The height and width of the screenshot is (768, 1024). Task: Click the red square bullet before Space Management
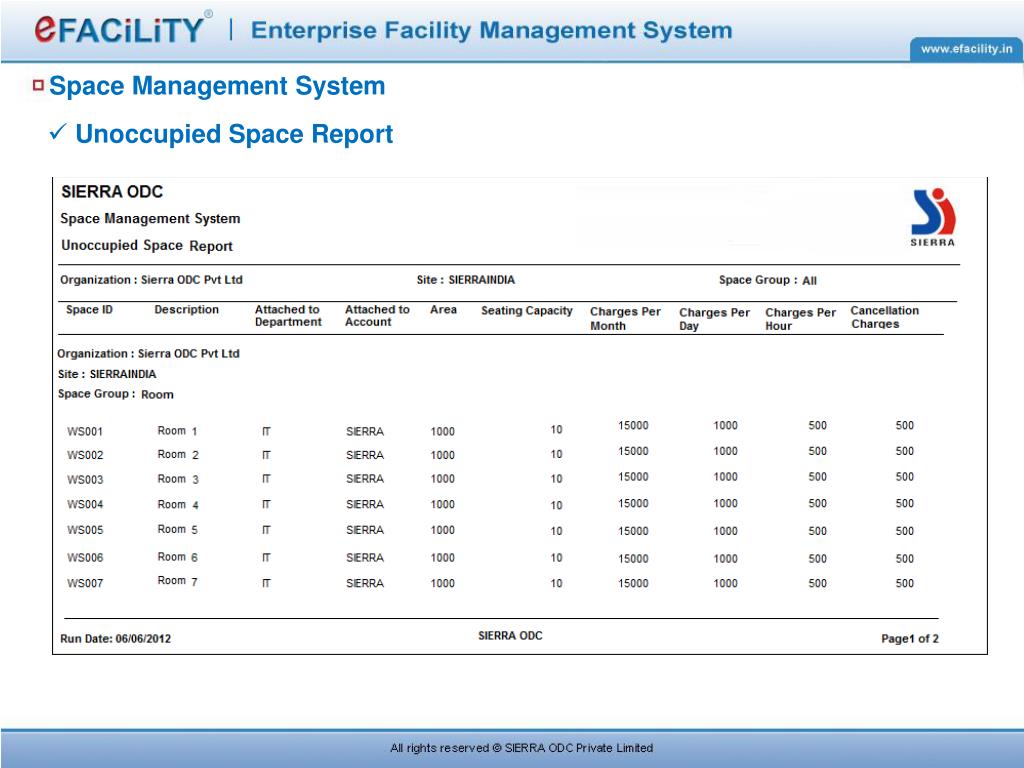[39, 85]
